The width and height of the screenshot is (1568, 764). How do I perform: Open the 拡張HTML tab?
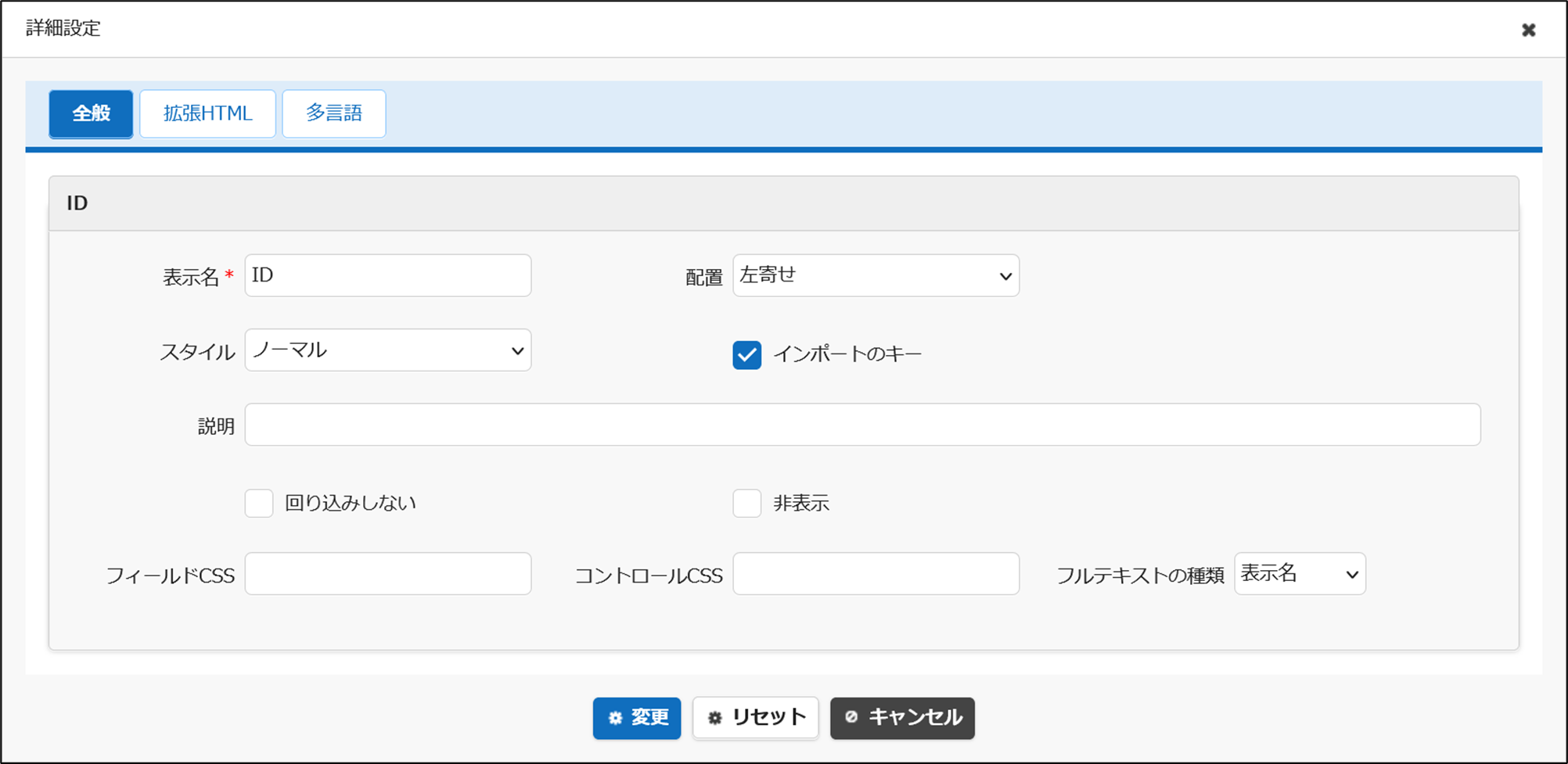[207, 113]
